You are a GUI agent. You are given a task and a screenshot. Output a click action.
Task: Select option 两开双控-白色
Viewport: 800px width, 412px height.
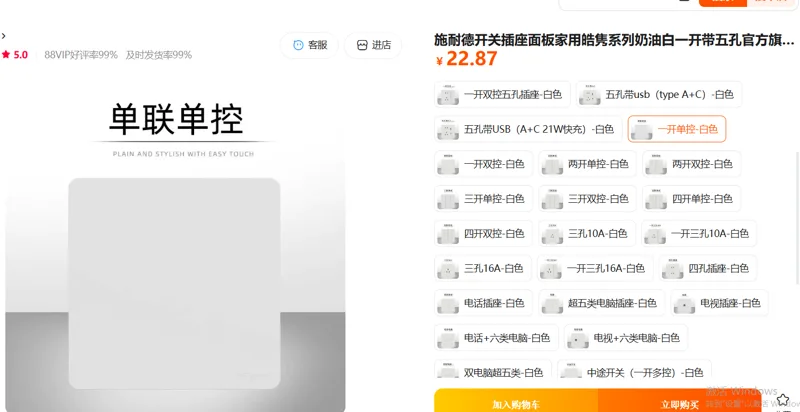click(691, 164)
